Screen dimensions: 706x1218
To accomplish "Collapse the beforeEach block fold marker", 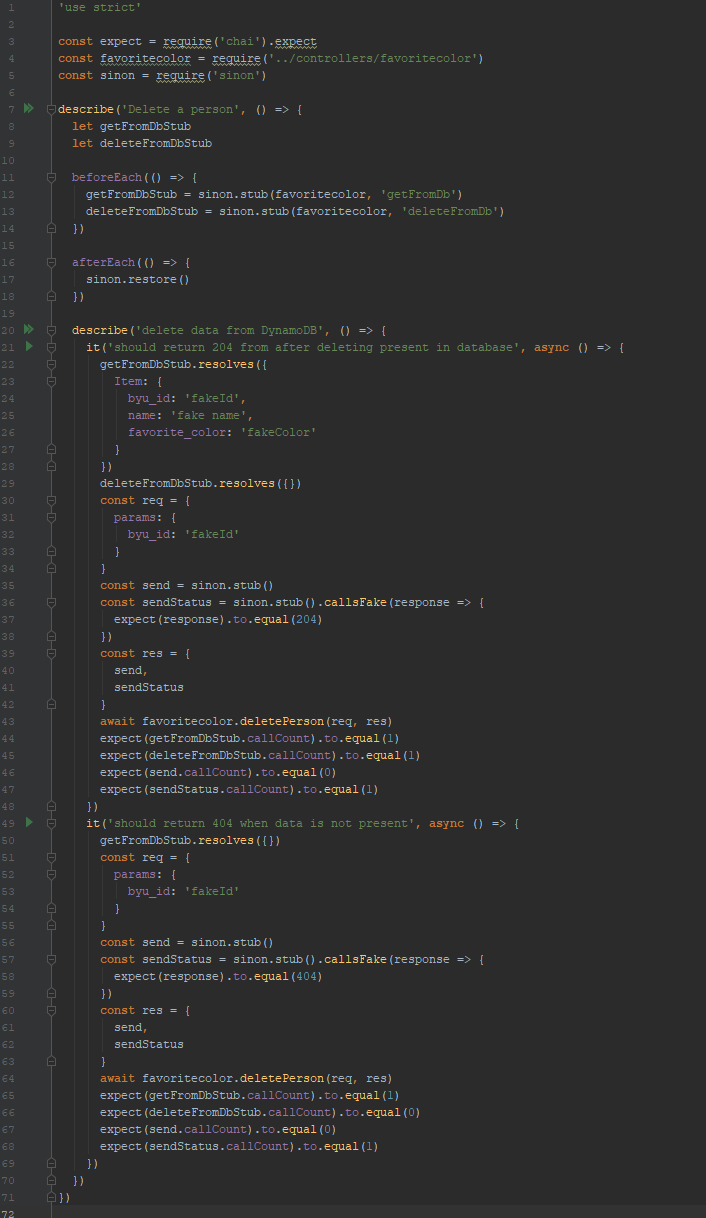I will point(51,177).
